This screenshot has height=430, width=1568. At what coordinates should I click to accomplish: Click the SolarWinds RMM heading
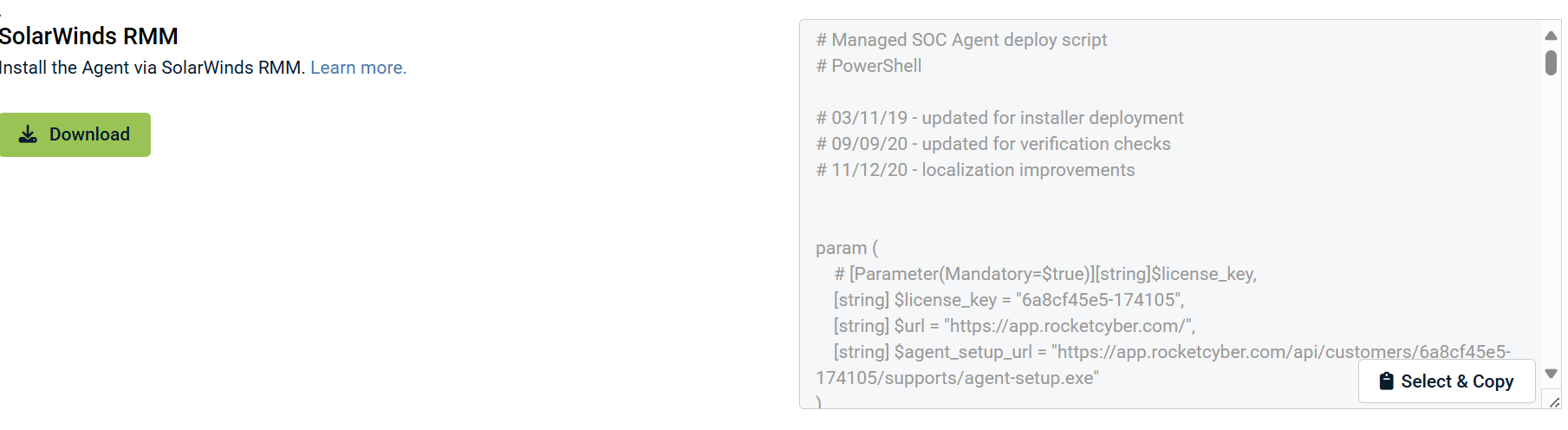(x=88, y=36)
